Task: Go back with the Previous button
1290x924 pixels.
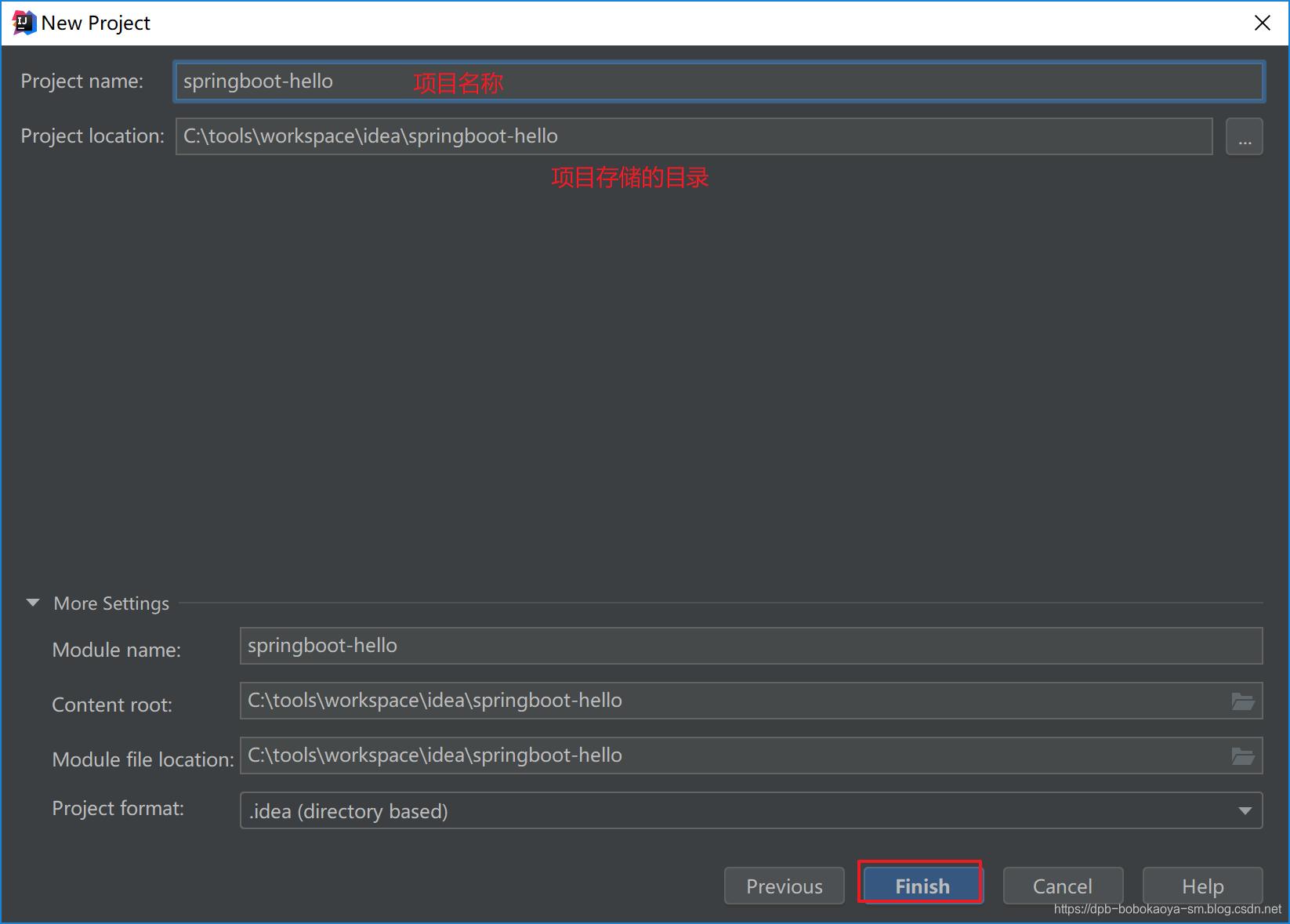Action: point(785,886)
